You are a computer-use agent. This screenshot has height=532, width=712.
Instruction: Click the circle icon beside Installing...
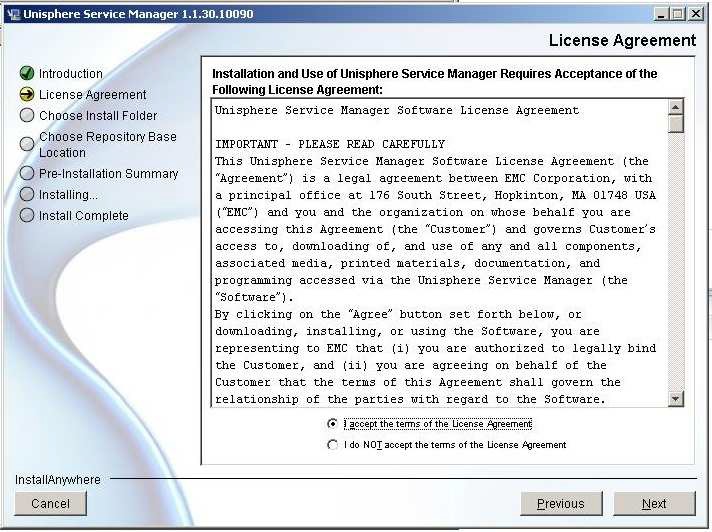tap(27, 194)
